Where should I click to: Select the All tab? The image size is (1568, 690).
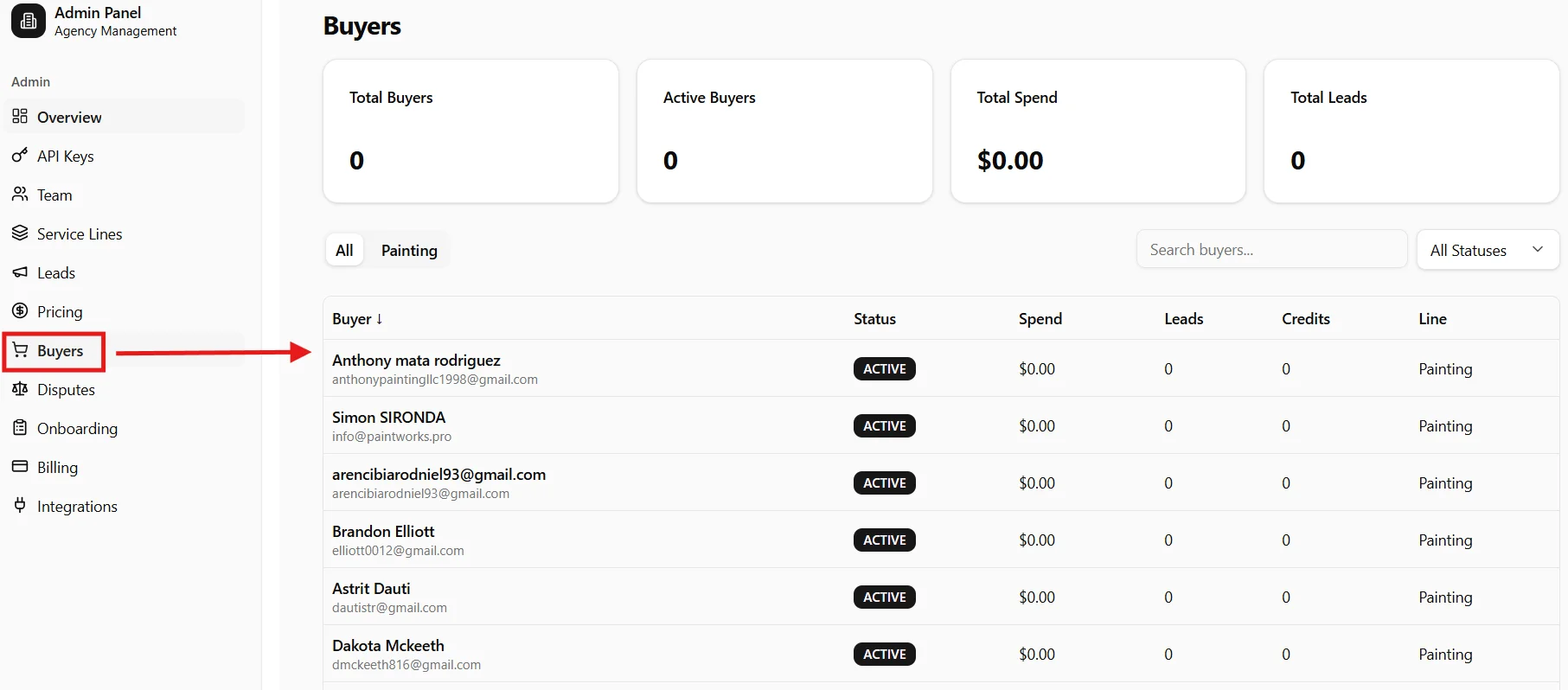point(343,250)
